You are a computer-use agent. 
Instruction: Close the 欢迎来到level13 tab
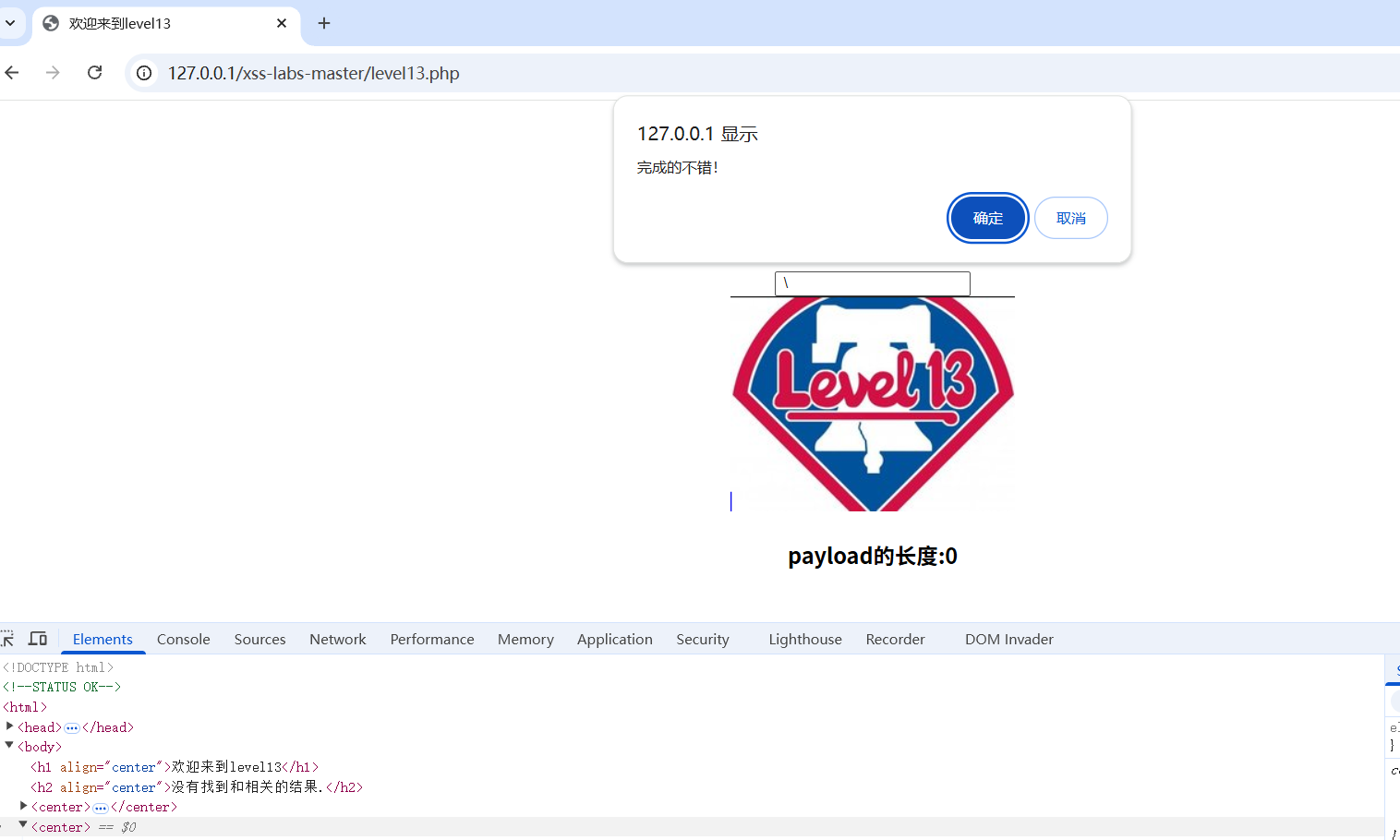[x=282, y=23]
